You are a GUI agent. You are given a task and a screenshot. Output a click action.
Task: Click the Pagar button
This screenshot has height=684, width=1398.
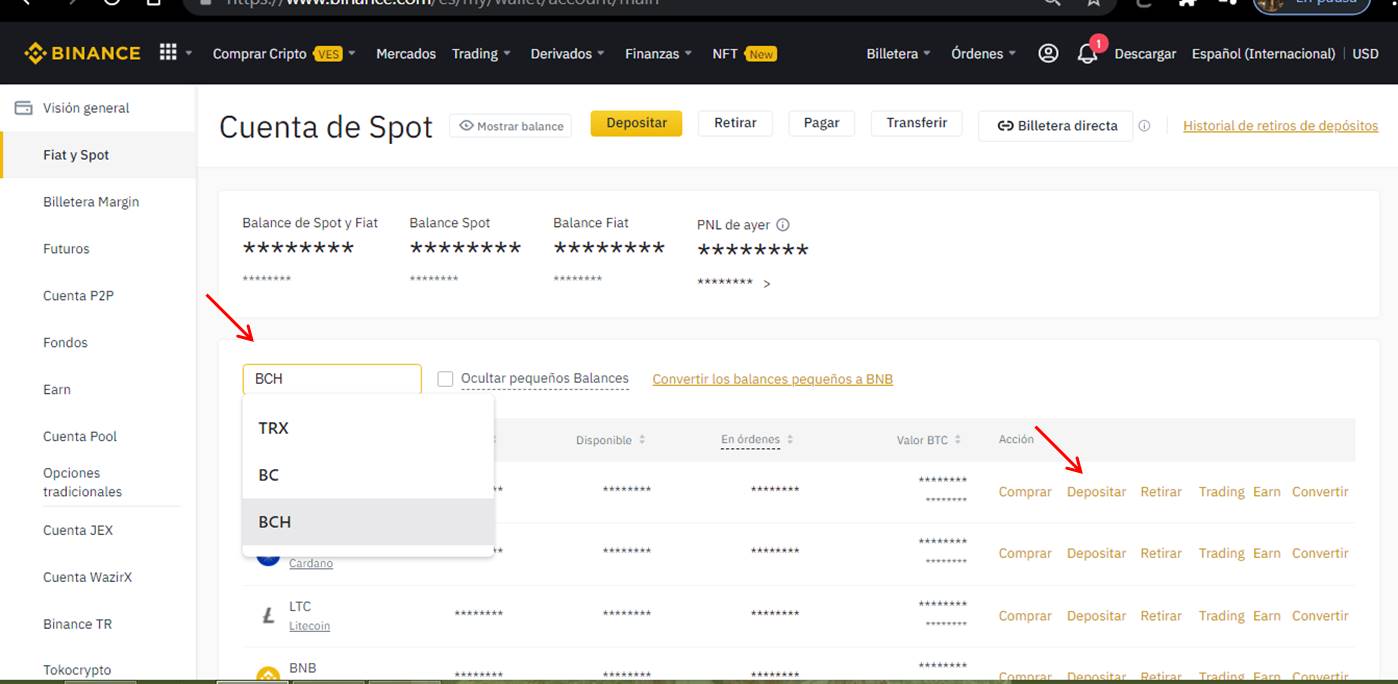click(x=821, y=123)
